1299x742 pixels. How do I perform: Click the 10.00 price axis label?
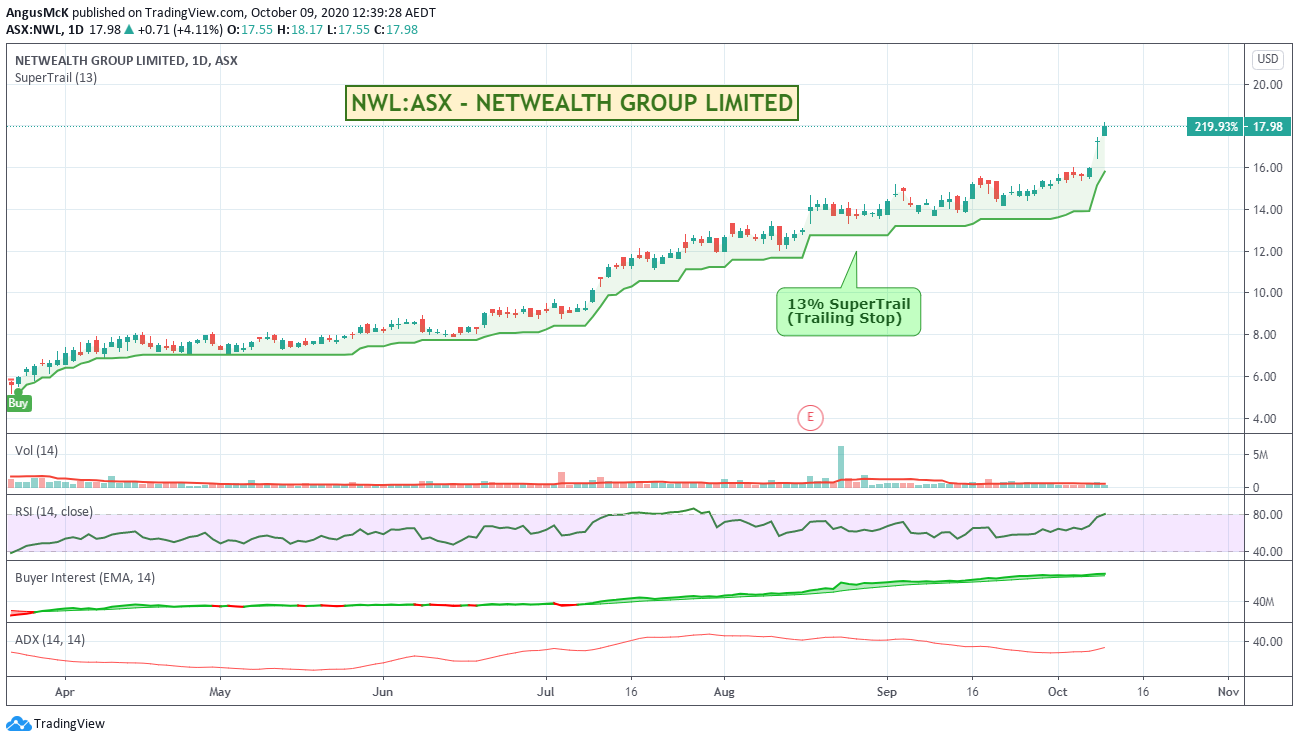pos(1268,293)
